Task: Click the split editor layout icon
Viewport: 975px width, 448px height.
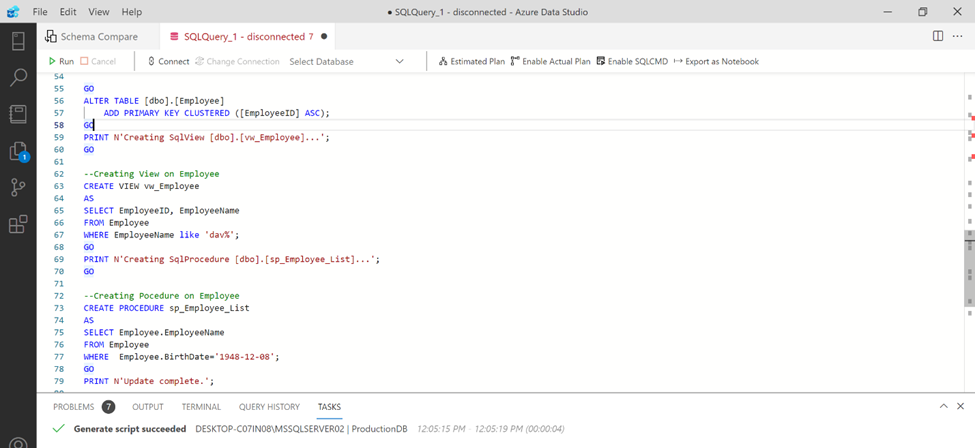Action: 937,36
